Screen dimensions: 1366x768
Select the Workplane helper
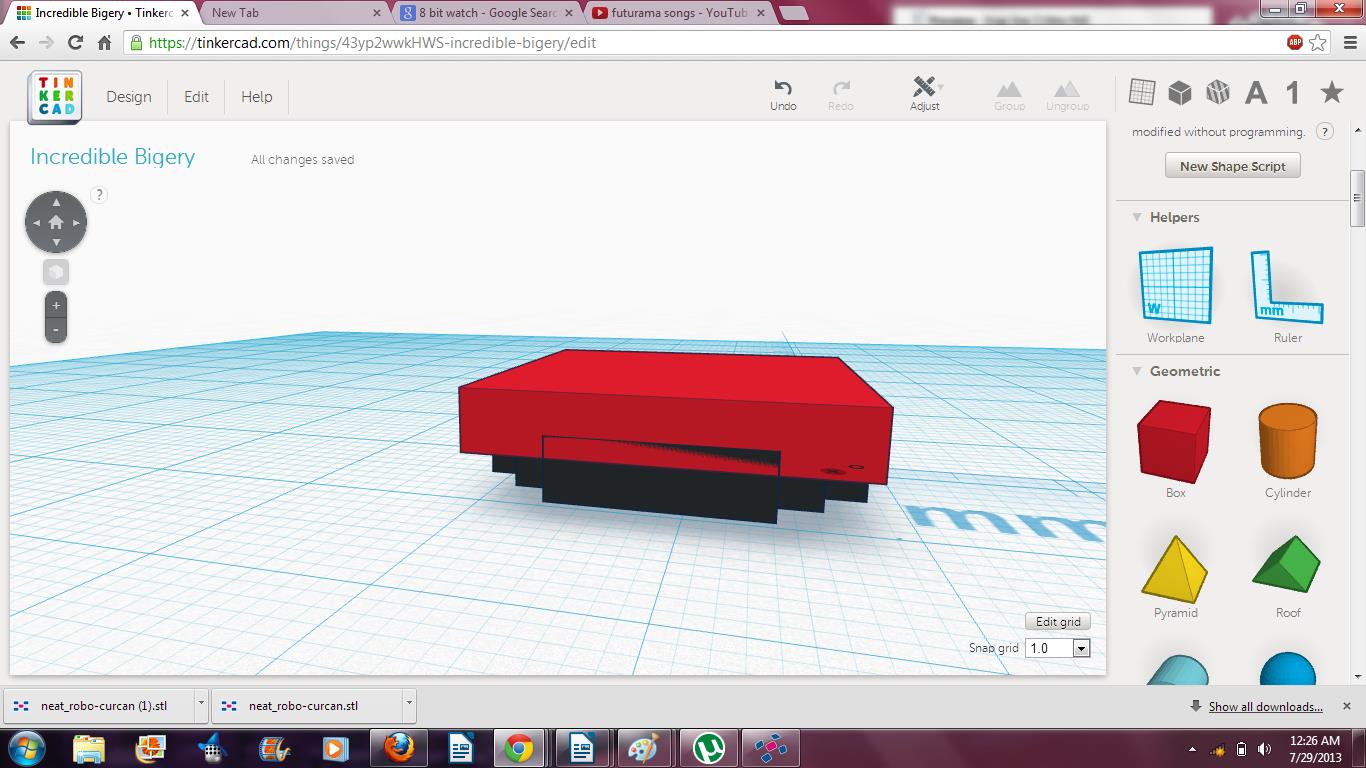(x=1176, y=296)
